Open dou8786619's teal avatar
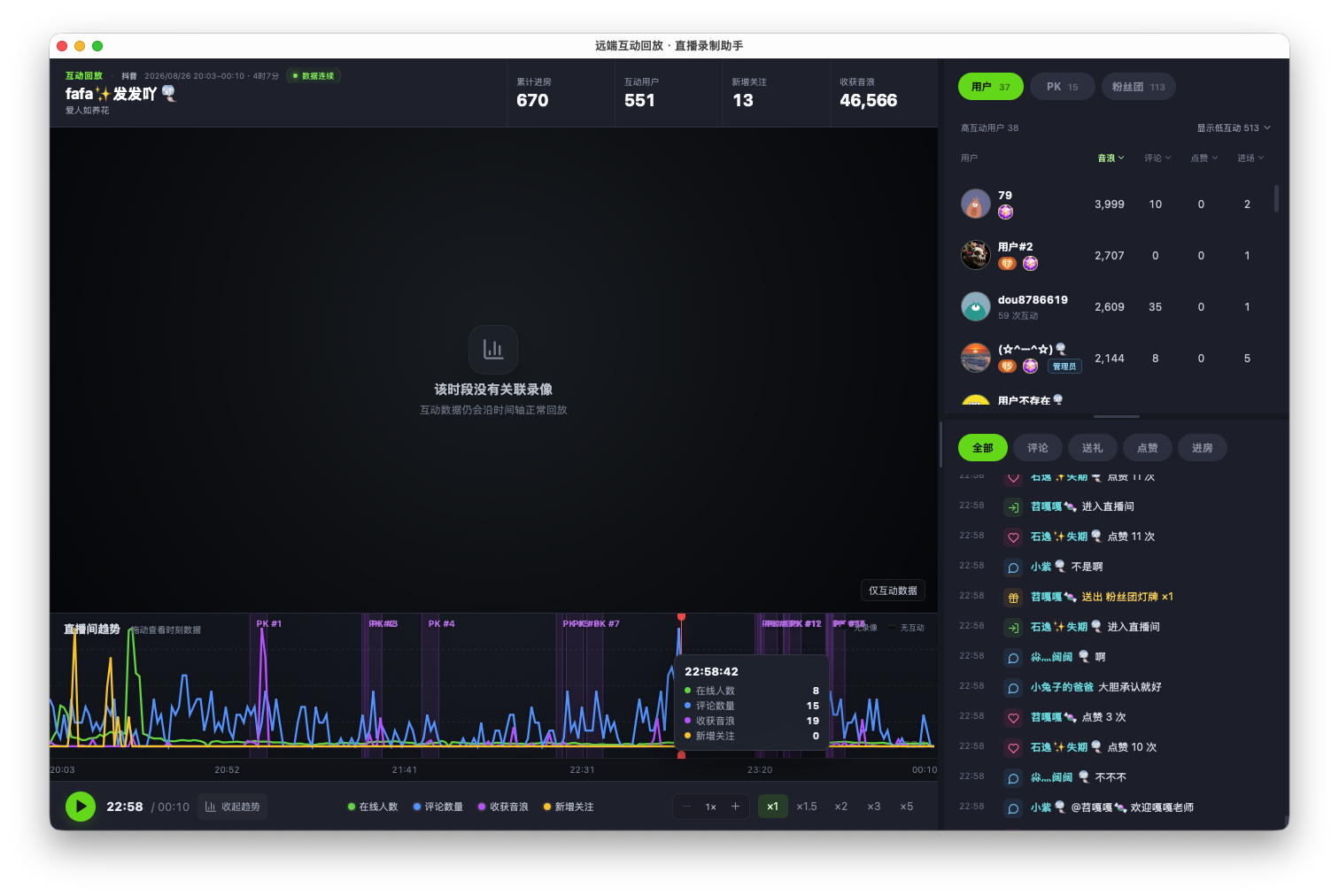The image size is (1339, 896). 976,306
